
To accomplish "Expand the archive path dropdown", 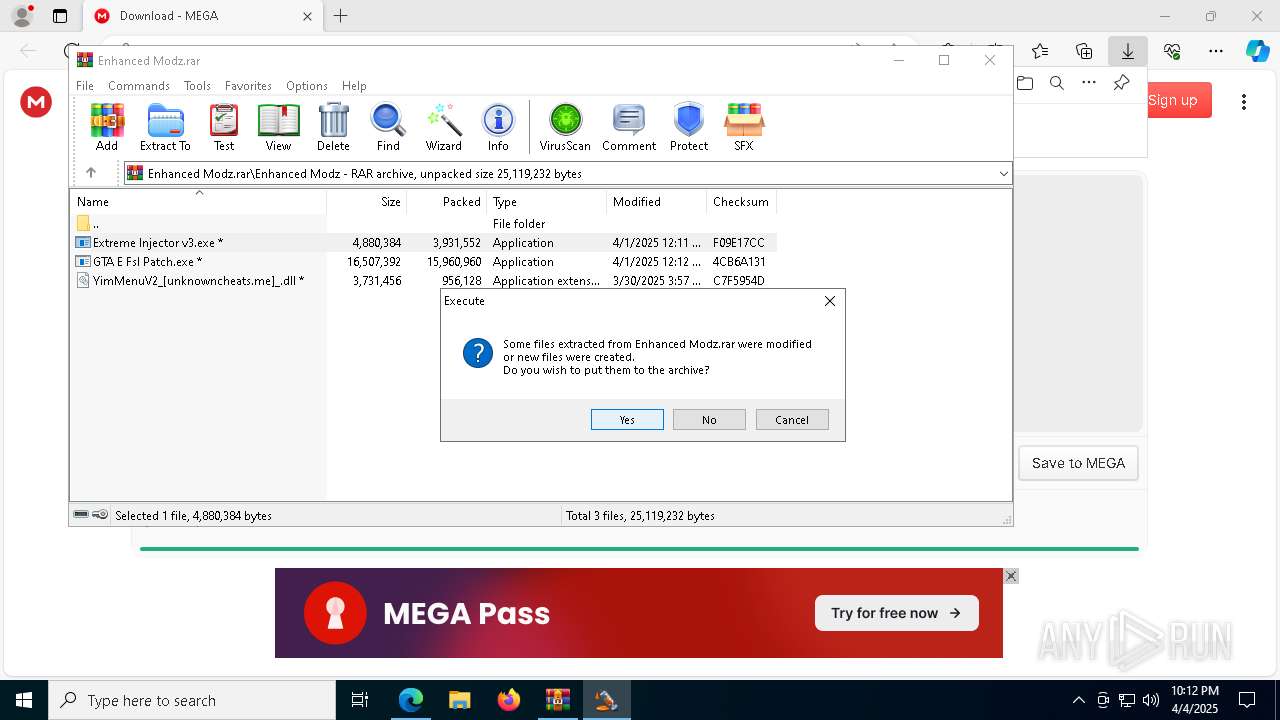I will tap(1003, 174).
